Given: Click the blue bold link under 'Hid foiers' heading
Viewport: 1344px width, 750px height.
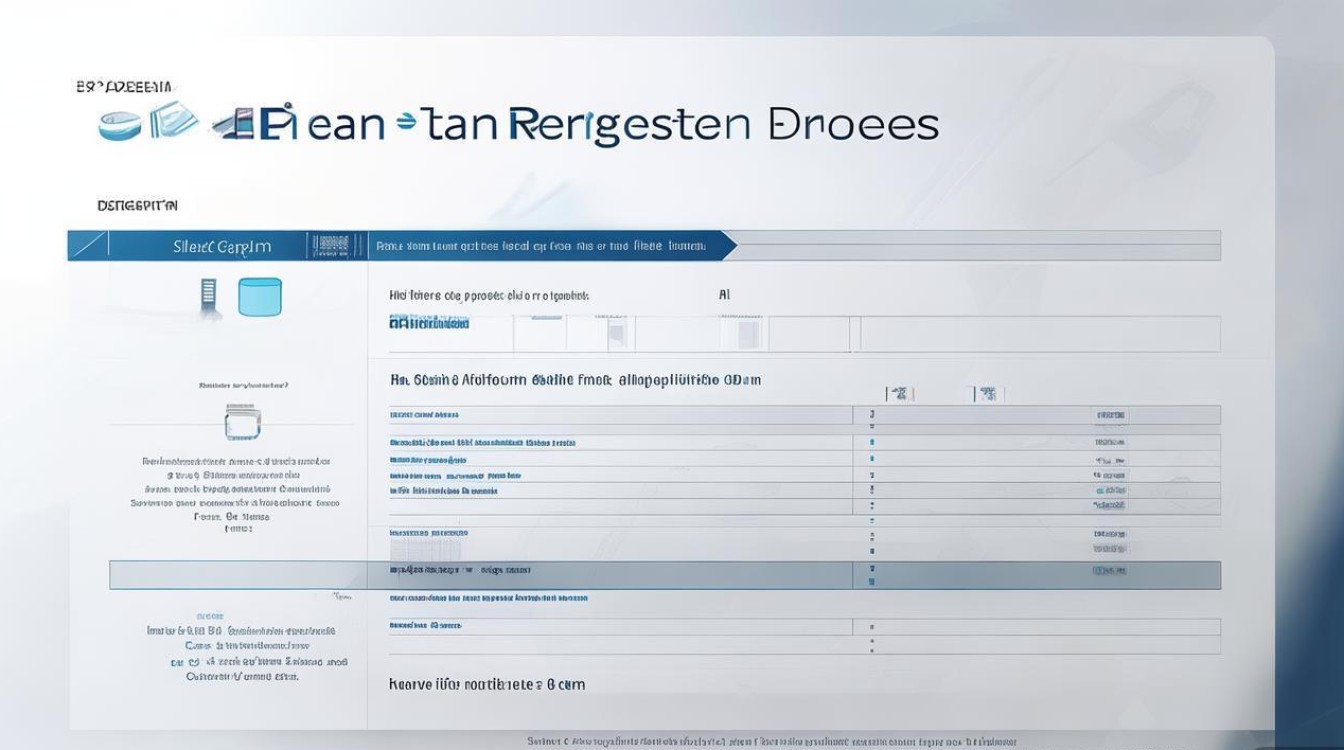Looking at the screenshot, I should coord(429,323).
